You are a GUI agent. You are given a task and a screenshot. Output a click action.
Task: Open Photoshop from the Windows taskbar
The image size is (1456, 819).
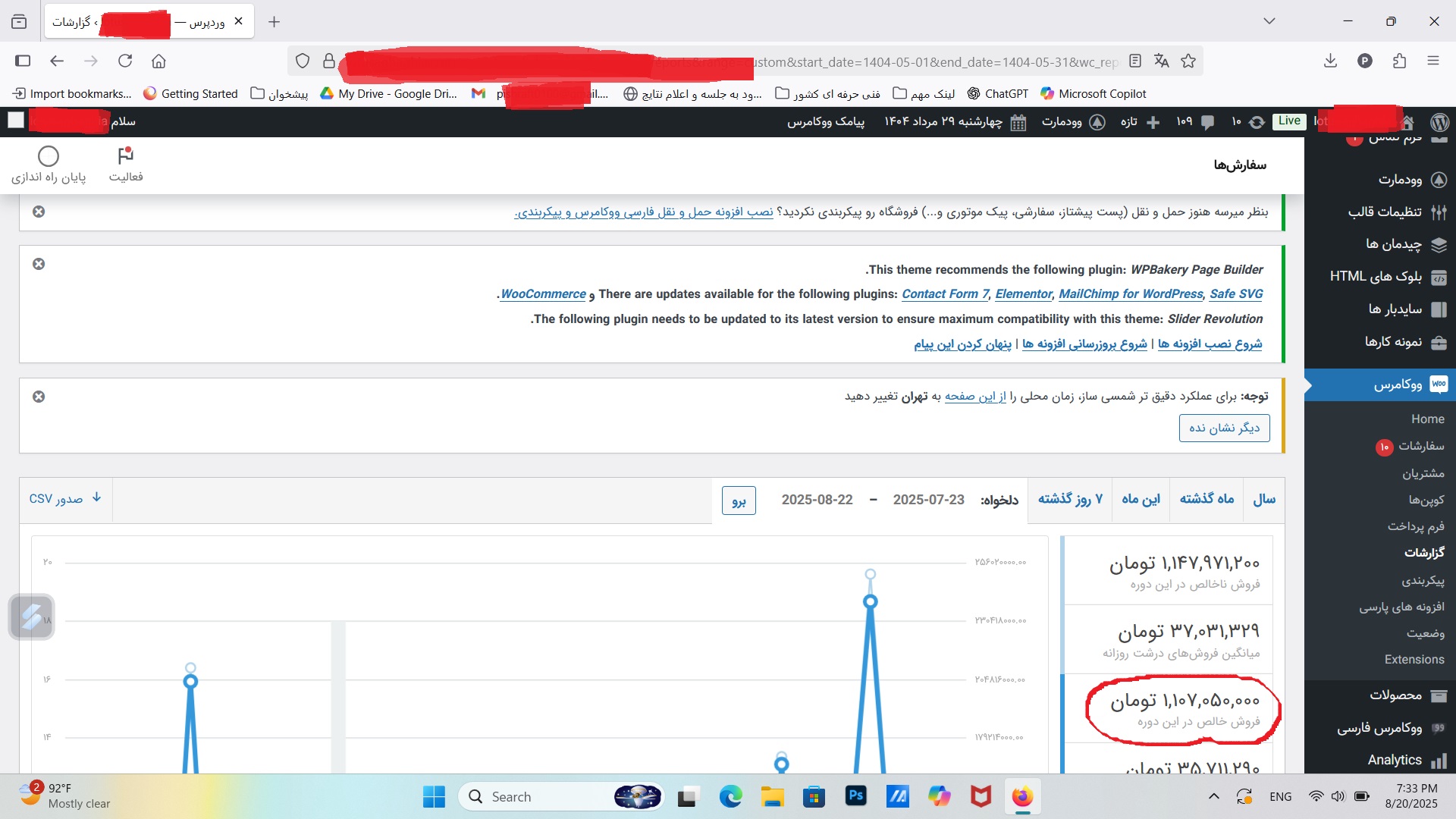[855, 796]
